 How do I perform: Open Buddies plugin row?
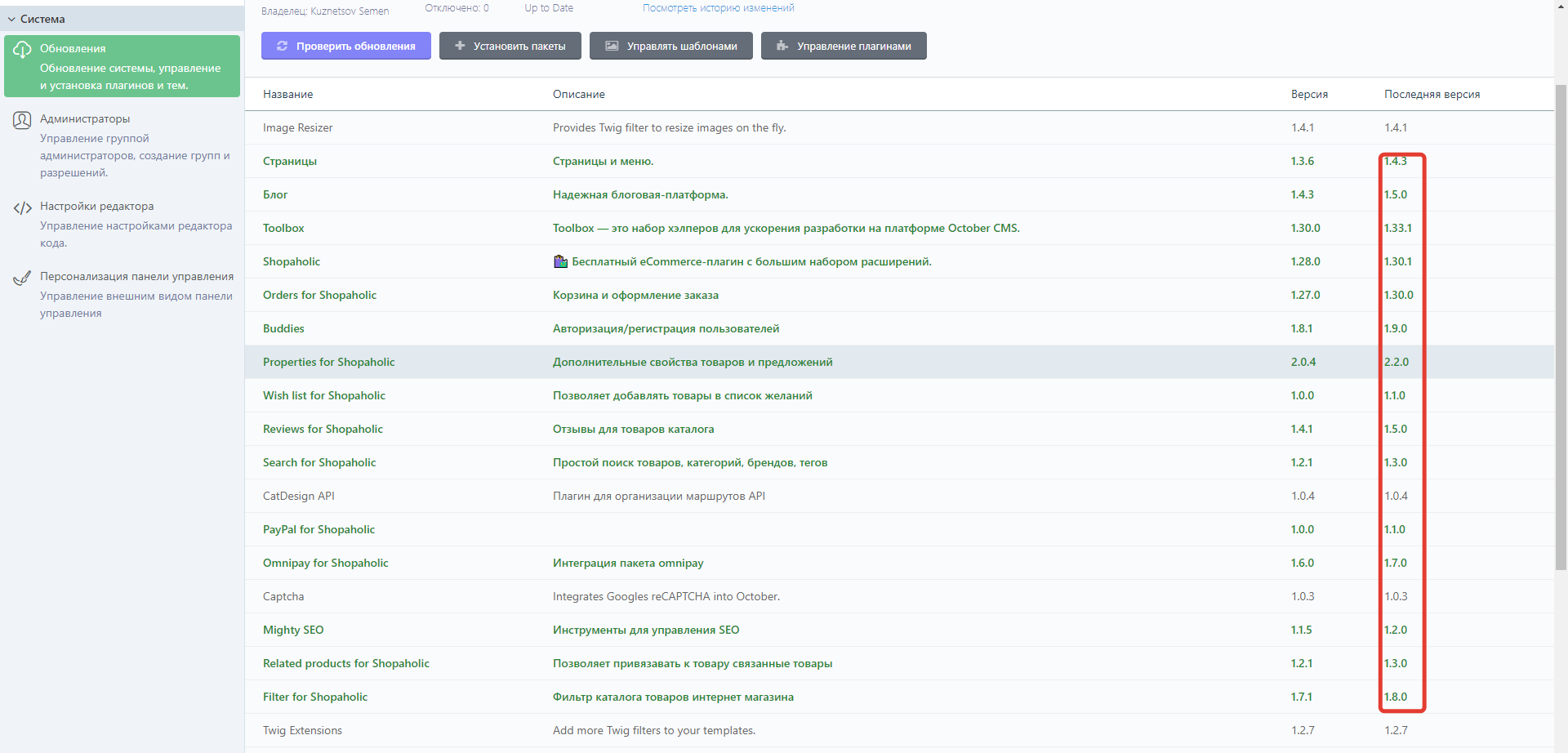[899, 328]
